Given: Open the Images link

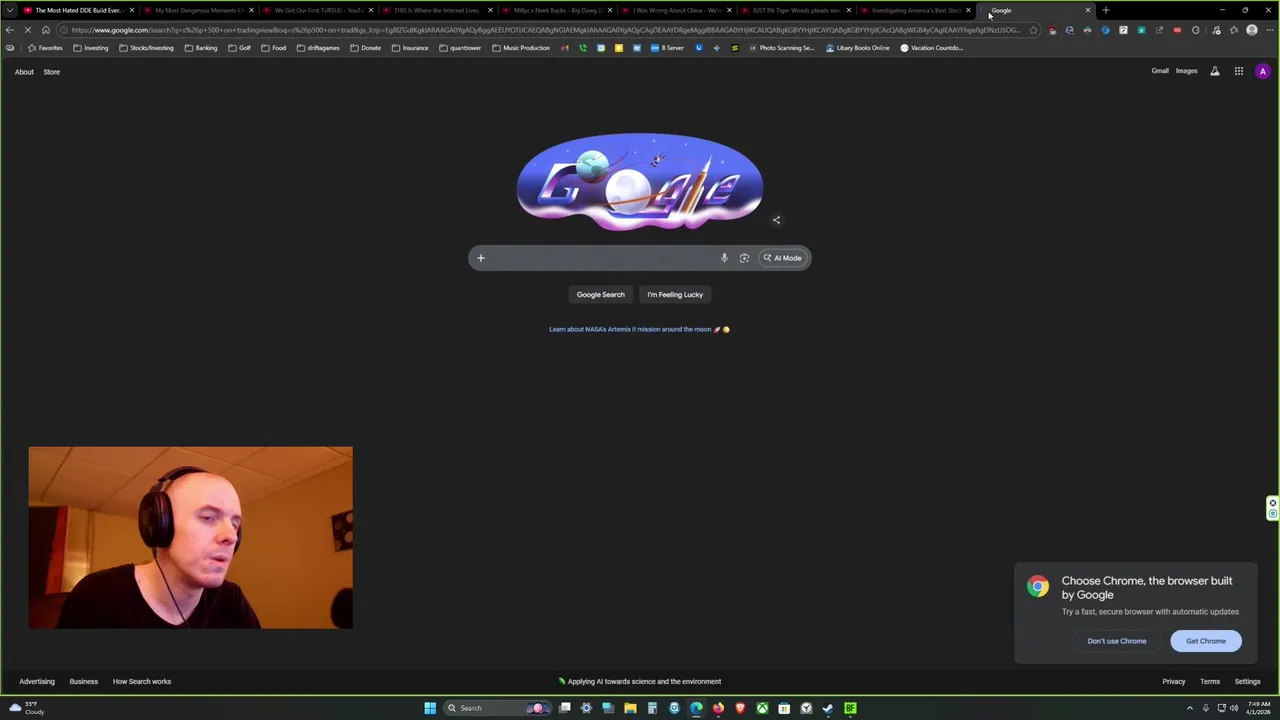Looking at the screenshot, I should 1187,71.
